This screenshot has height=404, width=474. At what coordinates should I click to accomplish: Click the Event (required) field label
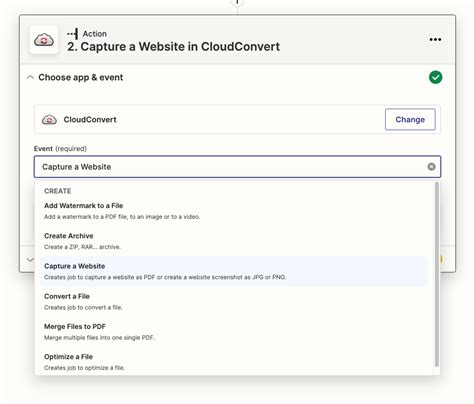60,149
